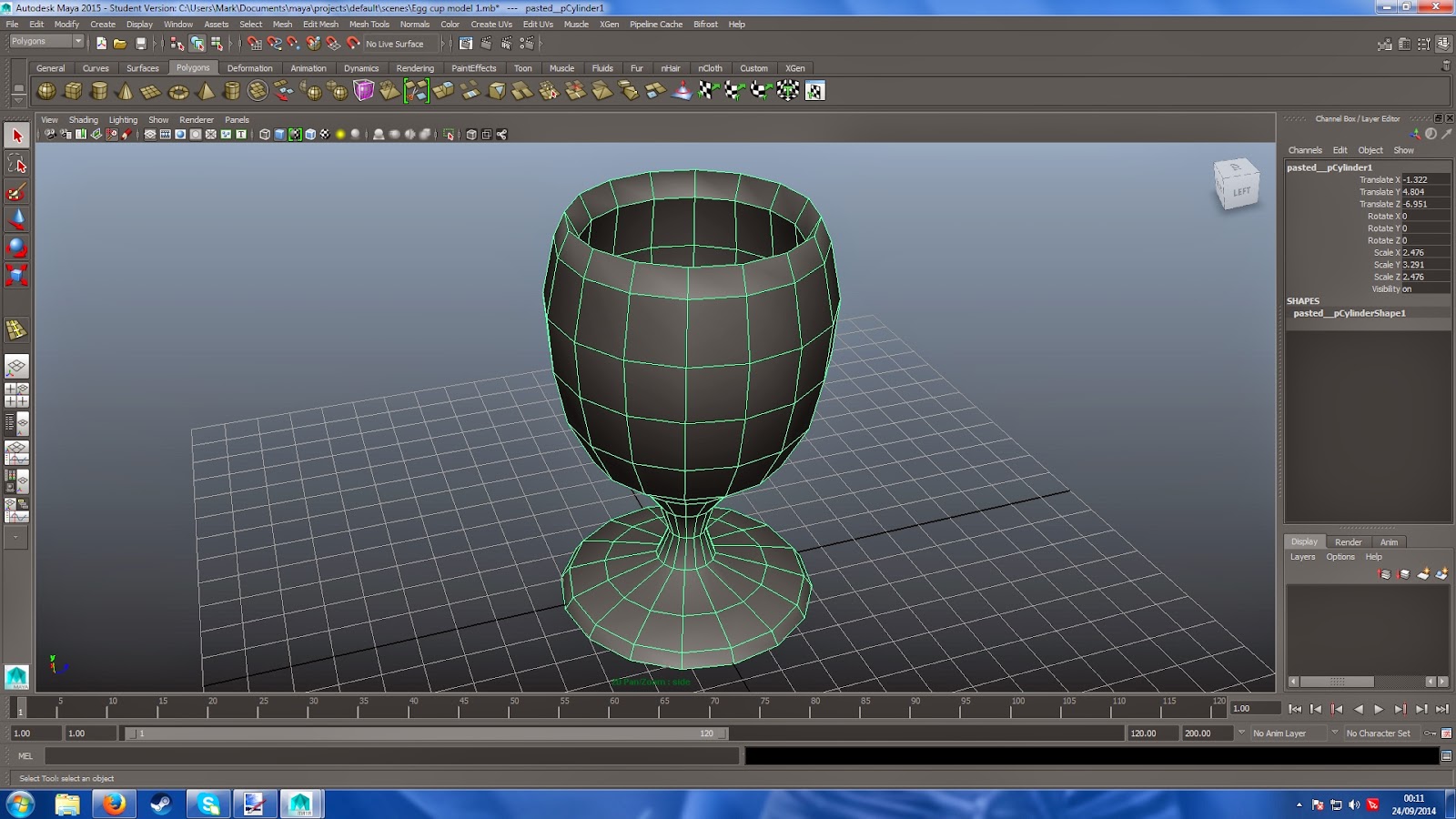Click the Save scene icon

(140, 44)
